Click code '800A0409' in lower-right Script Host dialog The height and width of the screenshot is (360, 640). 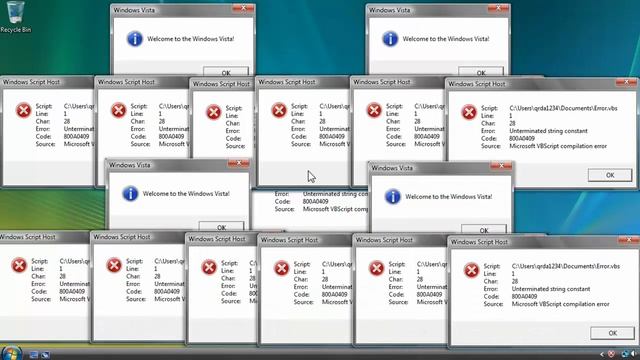coord(524,296)
